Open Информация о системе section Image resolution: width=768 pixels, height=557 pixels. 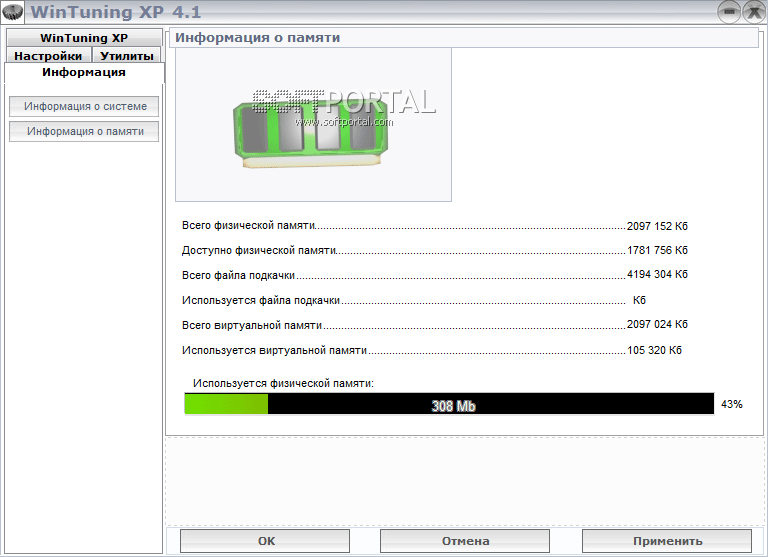click(x=84, y=106)
